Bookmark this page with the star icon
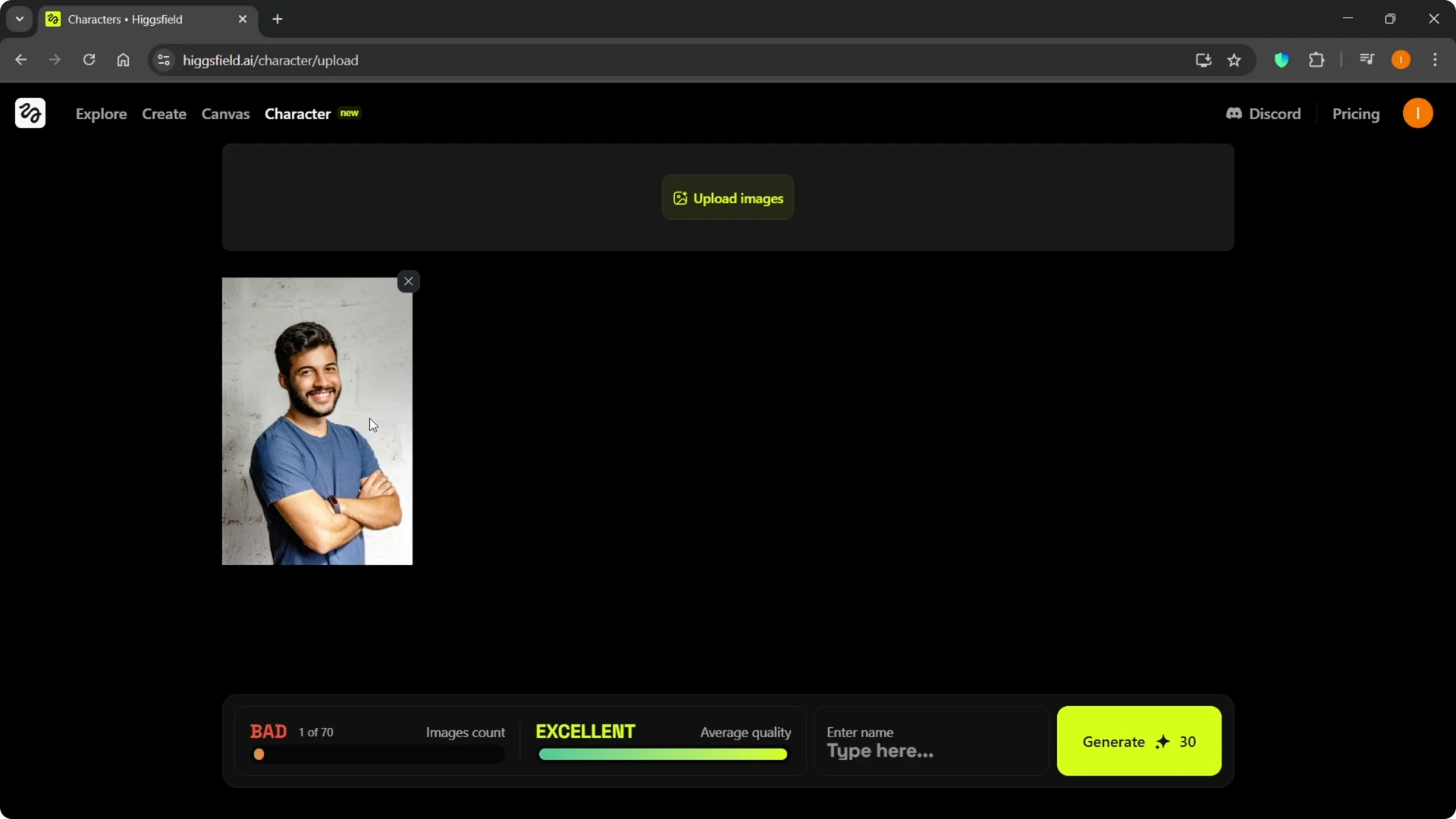 [x=1235, y=60]
